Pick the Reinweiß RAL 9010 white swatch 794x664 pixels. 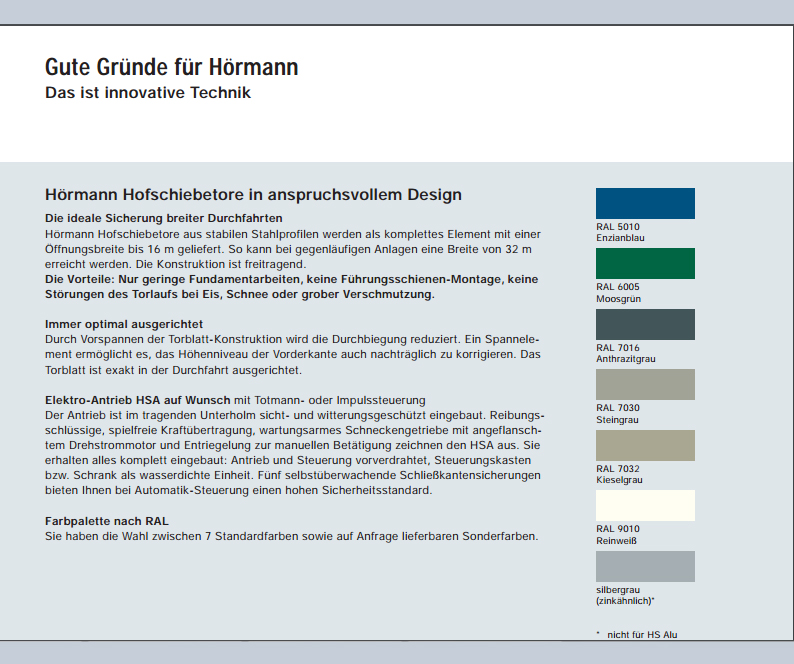point(645,505)
